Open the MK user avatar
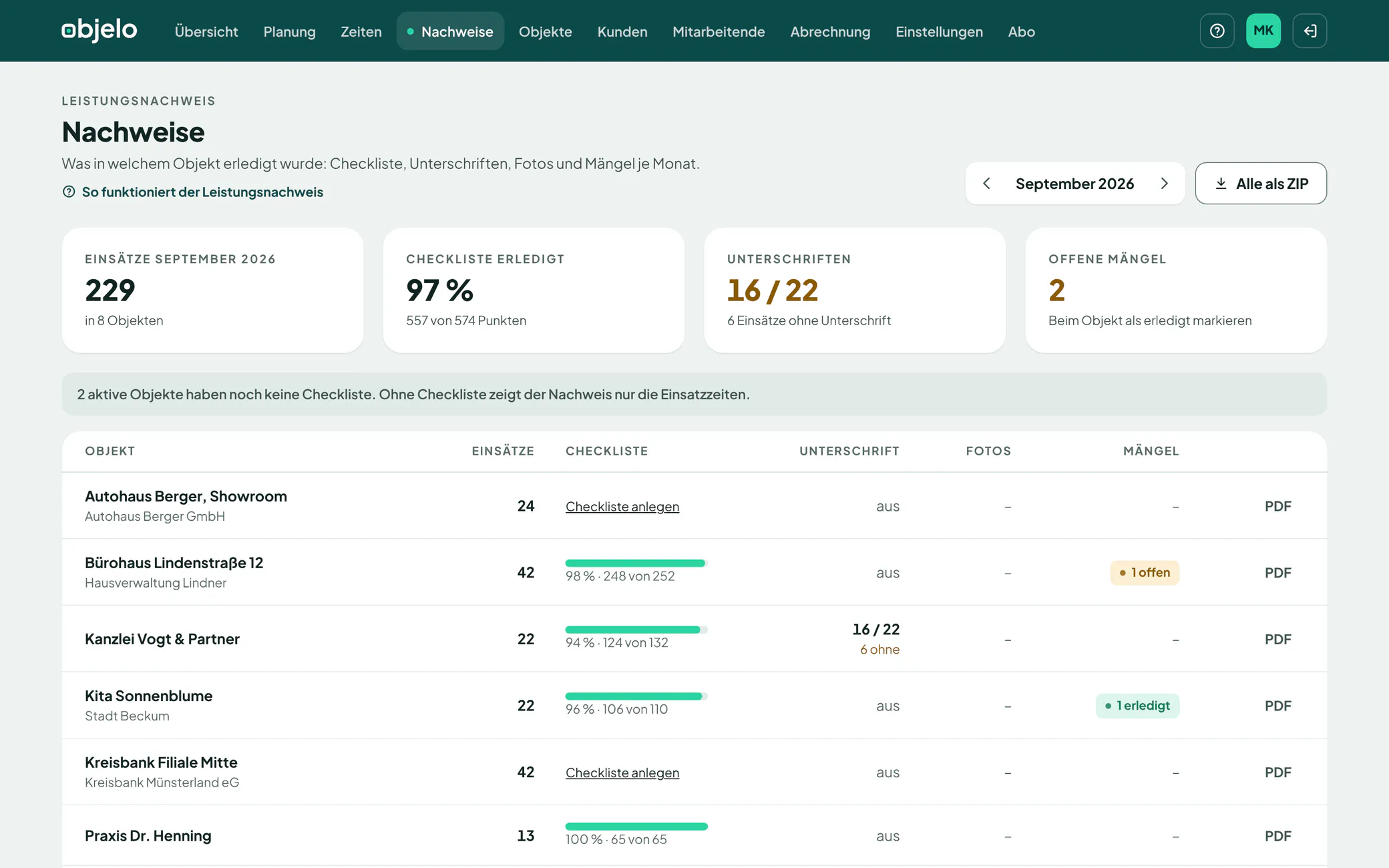The width and height of the screenshot is (1389, 868). click(x=1263, y=31)
